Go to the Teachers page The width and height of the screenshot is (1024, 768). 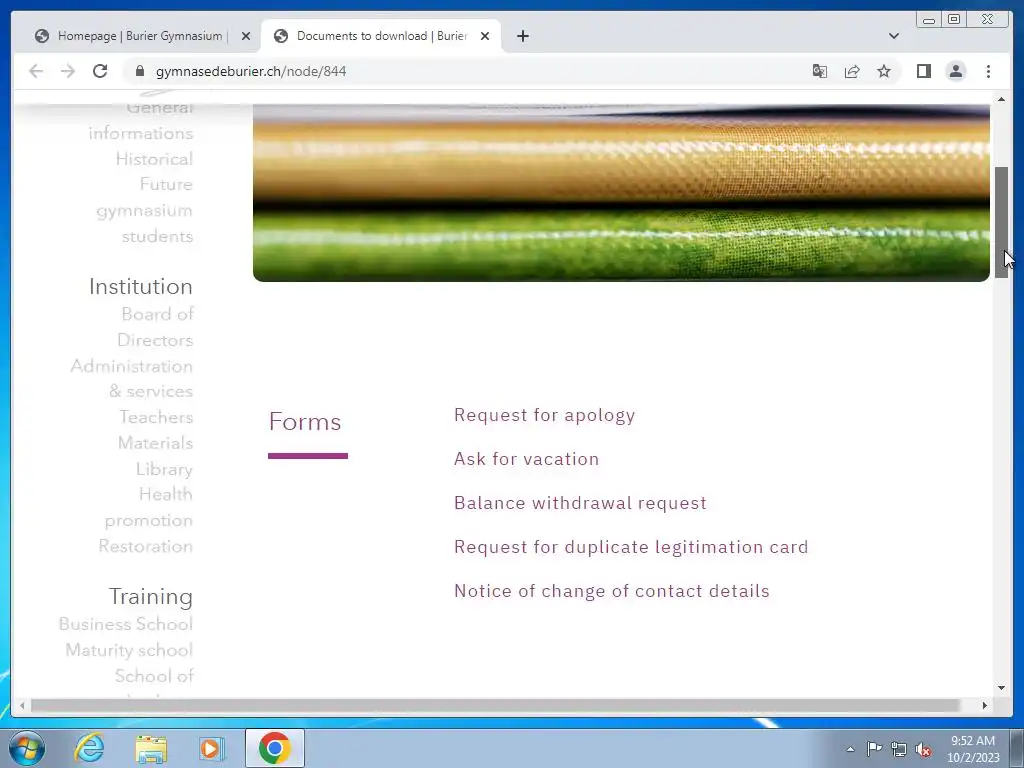(x=156, y=417)
